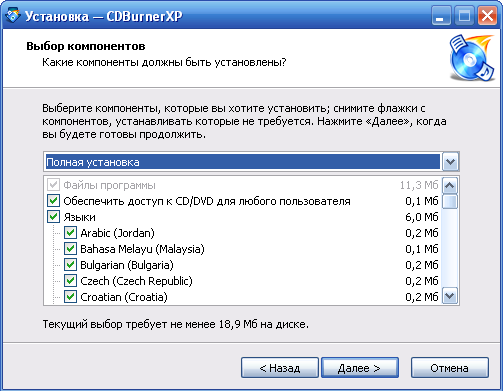Click the 'Обеспечить доступ к CD/DVD' label
This screenshot has height=391, width=504.
tap(207, 201)
